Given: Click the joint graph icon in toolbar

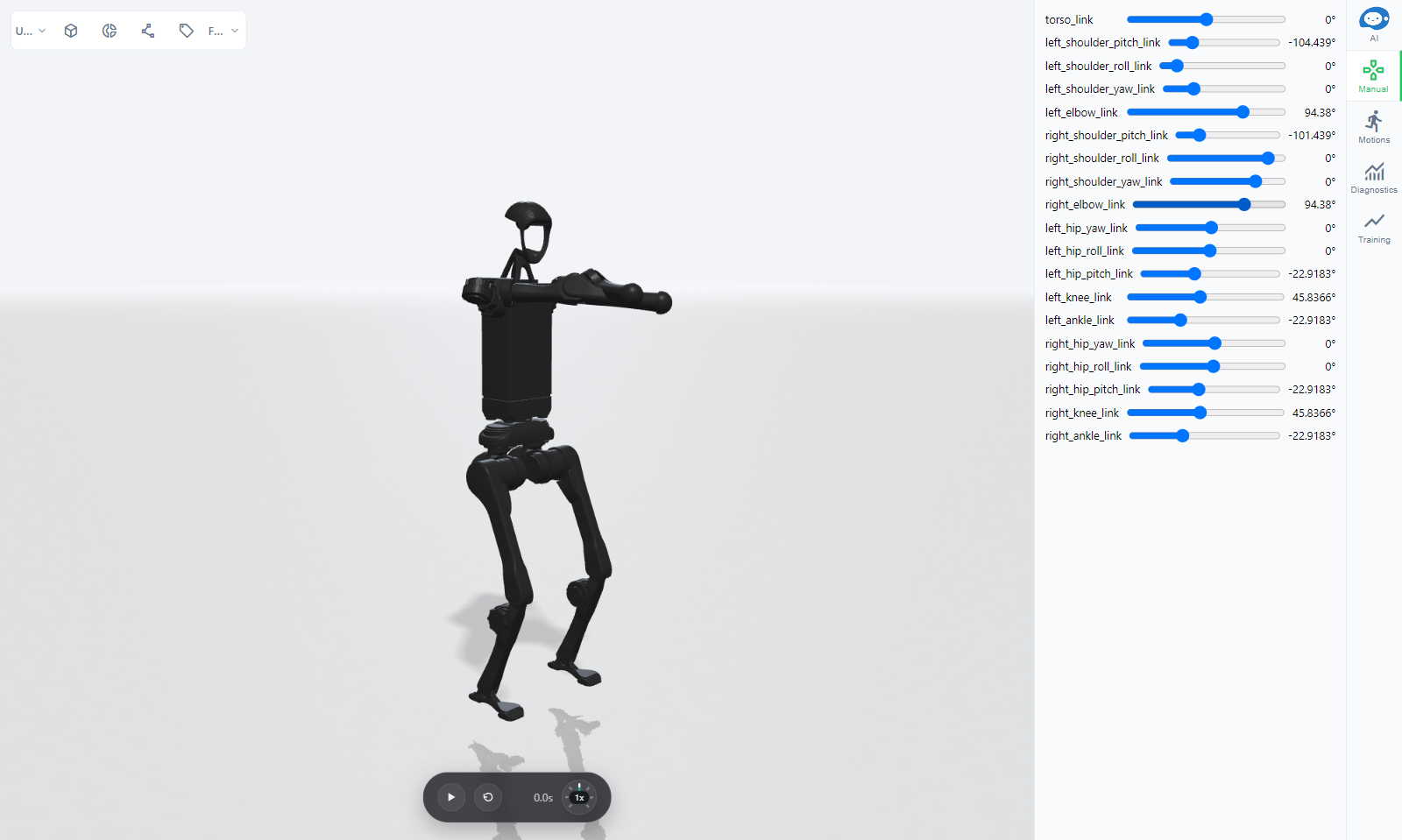Looking at the screenshot, I should (148, 31).
